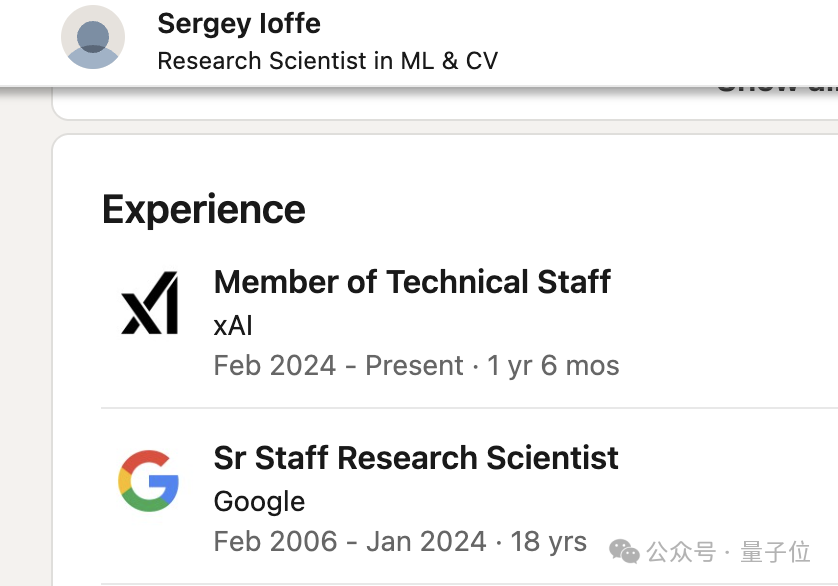Click the Google company logo
Screen dimensions: 838x586
tap(148, 480)
